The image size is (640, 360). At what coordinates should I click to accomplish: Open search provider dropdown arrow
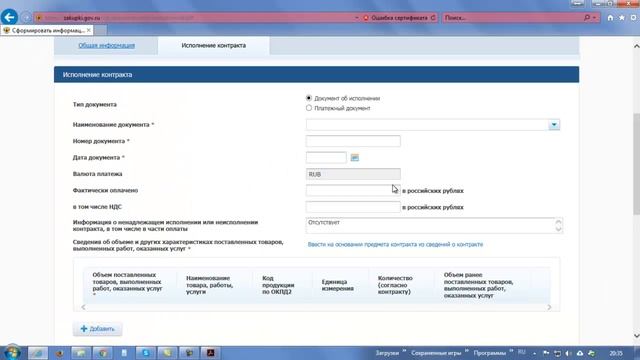[x=594, y=18]
